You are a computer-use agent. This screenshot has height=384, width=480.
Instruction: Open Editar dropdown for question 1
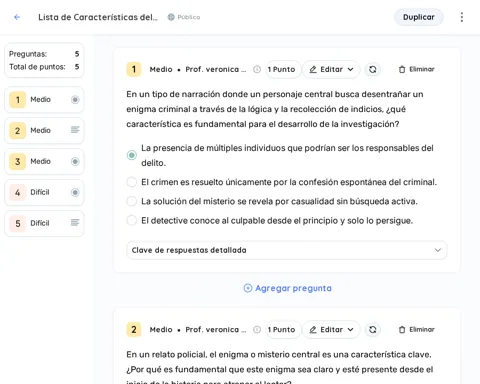click(x=331, y=69)
